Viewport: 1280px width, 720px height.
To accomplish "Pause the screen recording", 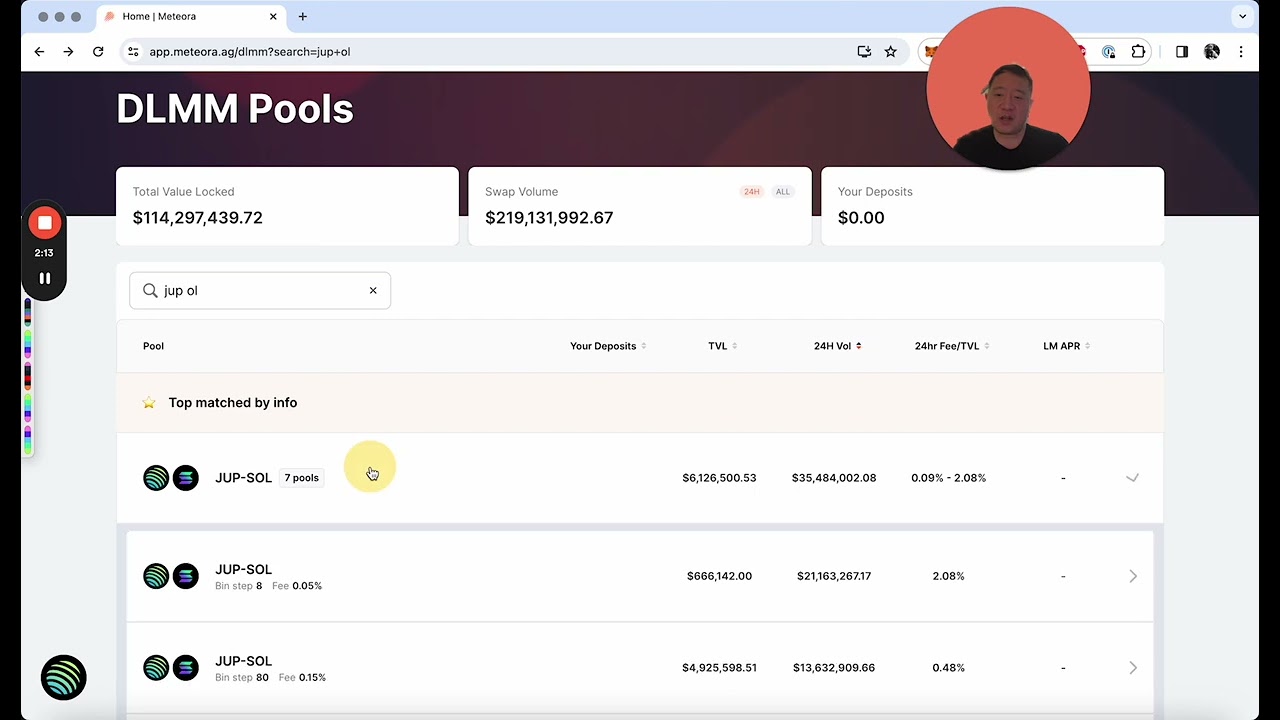I will (x=44, y=278).
